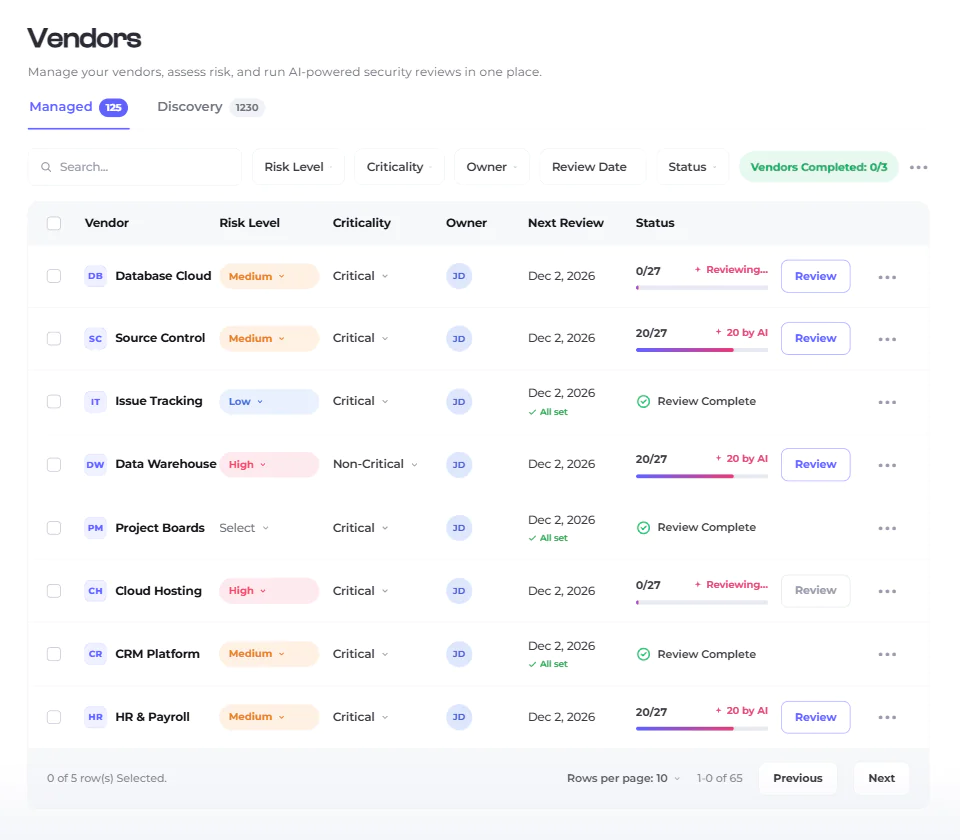
Task: Change Issue Tracking Low risk level dropdown
Action: pos(269,402)
